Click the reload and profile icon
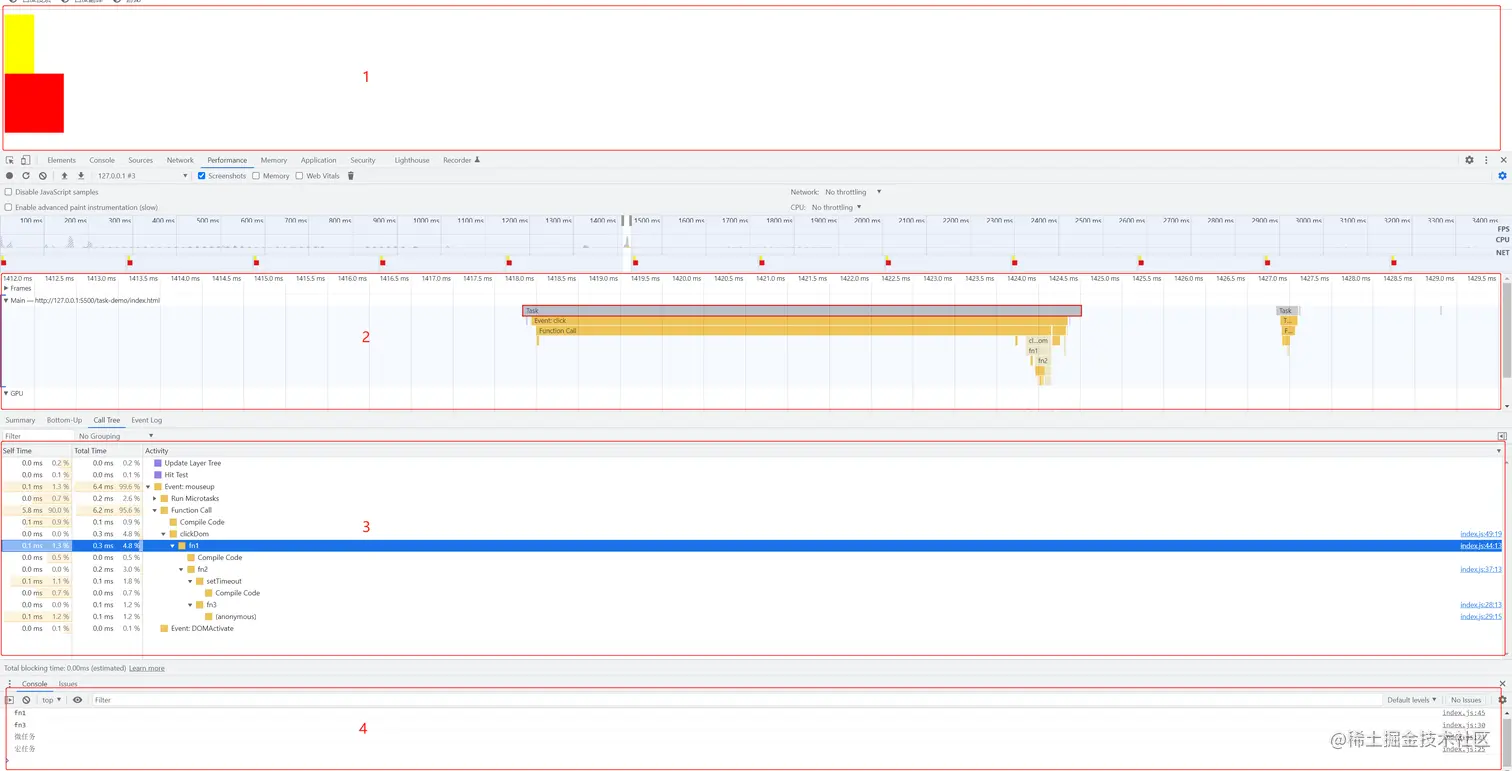1512x771 pixels. click(26, 176)
